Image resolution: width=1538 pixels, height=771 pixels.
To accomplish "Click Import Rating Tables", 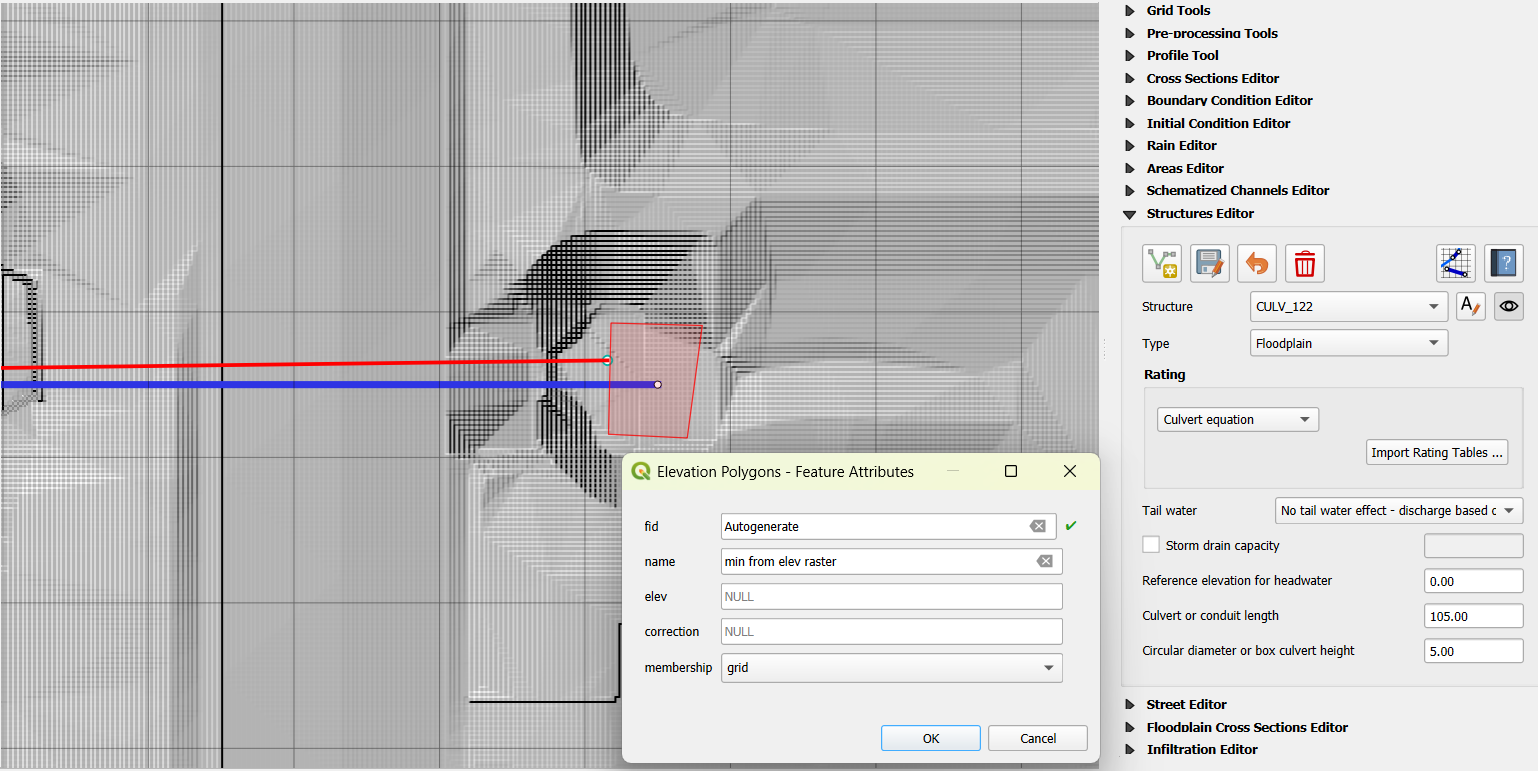I will pos(1436,452).
